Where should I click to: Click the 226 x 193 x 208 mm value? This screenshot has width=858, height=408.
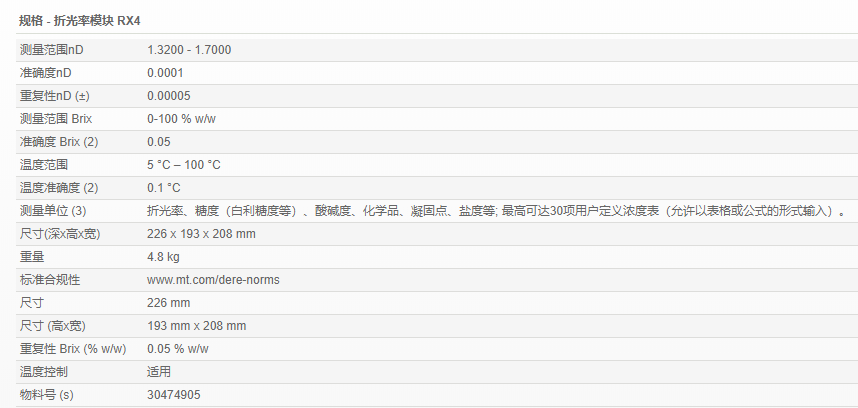pos(201,234)
